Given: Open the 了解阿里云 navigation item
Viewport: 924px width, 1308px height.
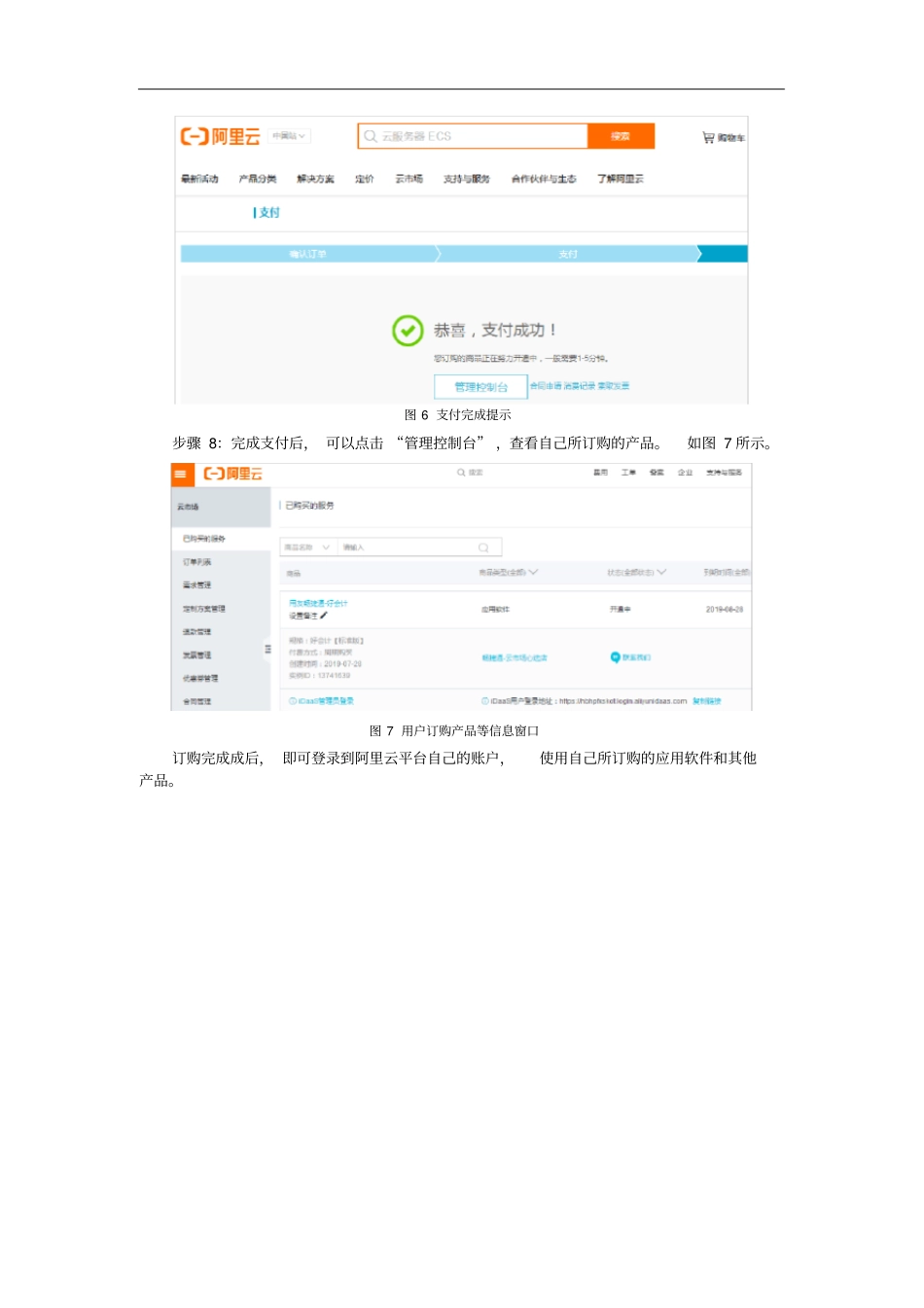Looking at the screenshot, I should (621, 179).
